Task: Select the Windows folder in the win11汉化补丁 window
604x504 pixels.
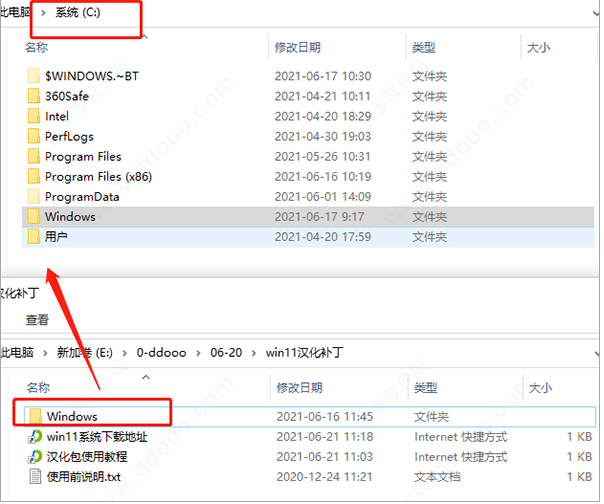Action: [70, 416]
